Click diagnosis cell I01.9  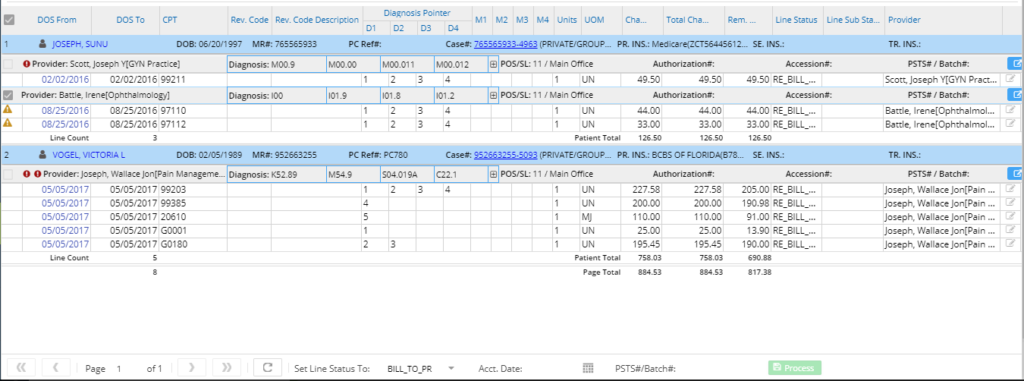pos(353,95)
